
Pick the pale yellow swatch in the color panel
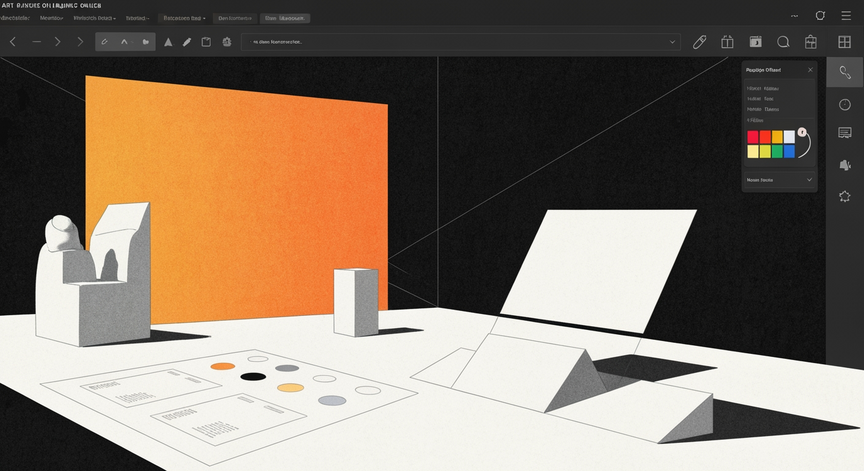[x=753, y=151]
